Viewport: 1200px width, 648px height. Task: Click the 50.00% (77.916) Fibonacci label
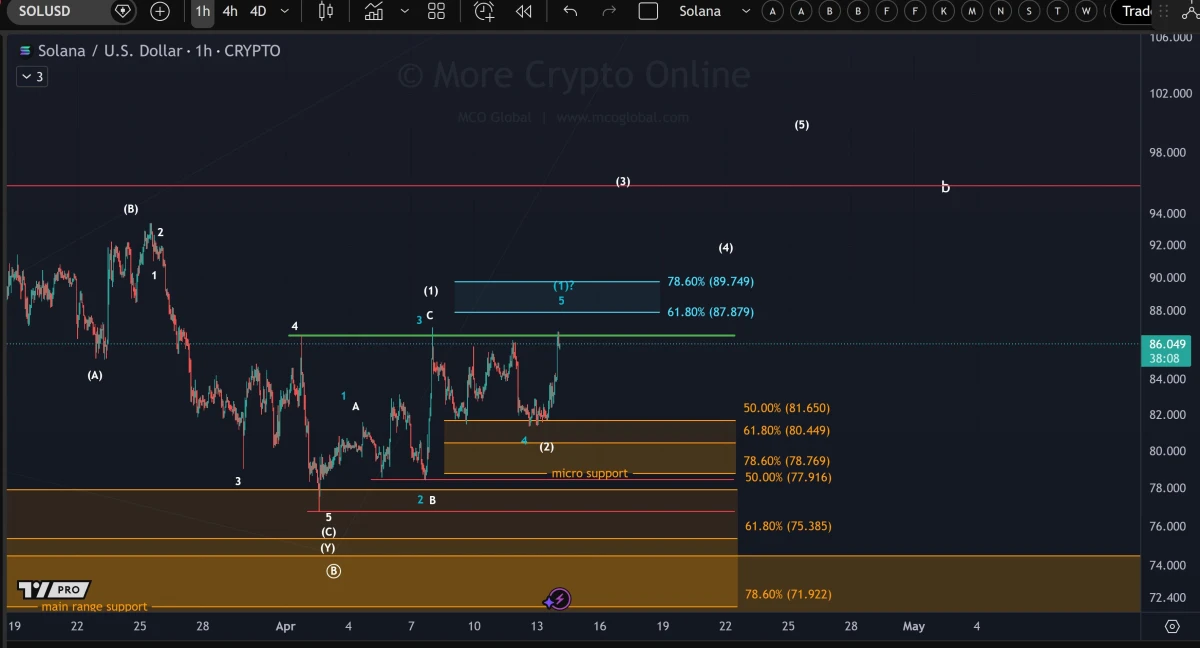[787, 477]
